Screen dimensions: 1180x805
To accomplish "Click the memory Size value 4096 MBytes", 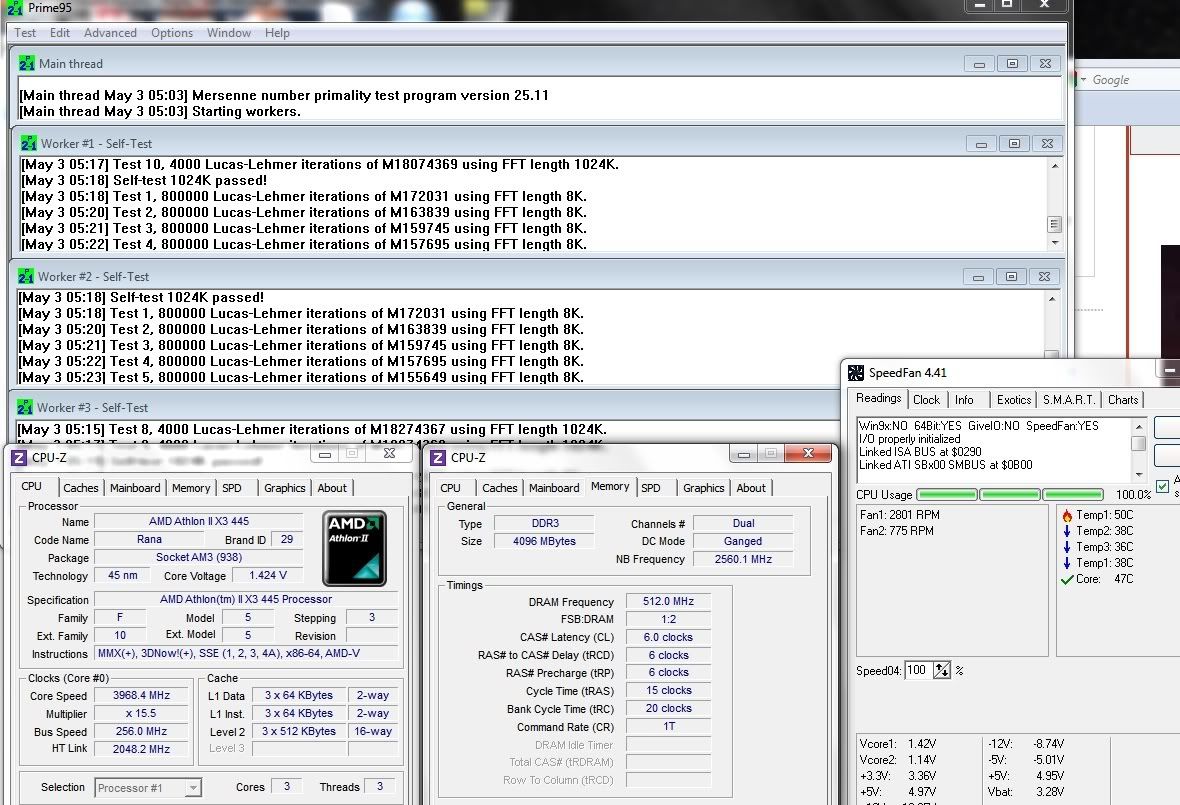I will (544, 541).
